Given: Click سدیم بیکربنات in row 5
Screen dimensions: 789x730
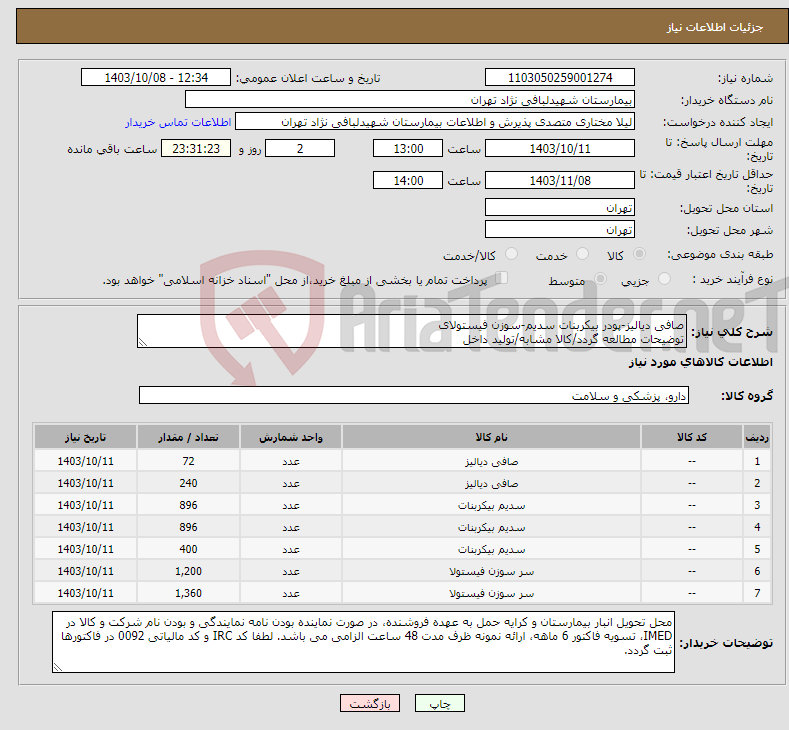Looking at the screenshot, I should [x=491, y=549].
